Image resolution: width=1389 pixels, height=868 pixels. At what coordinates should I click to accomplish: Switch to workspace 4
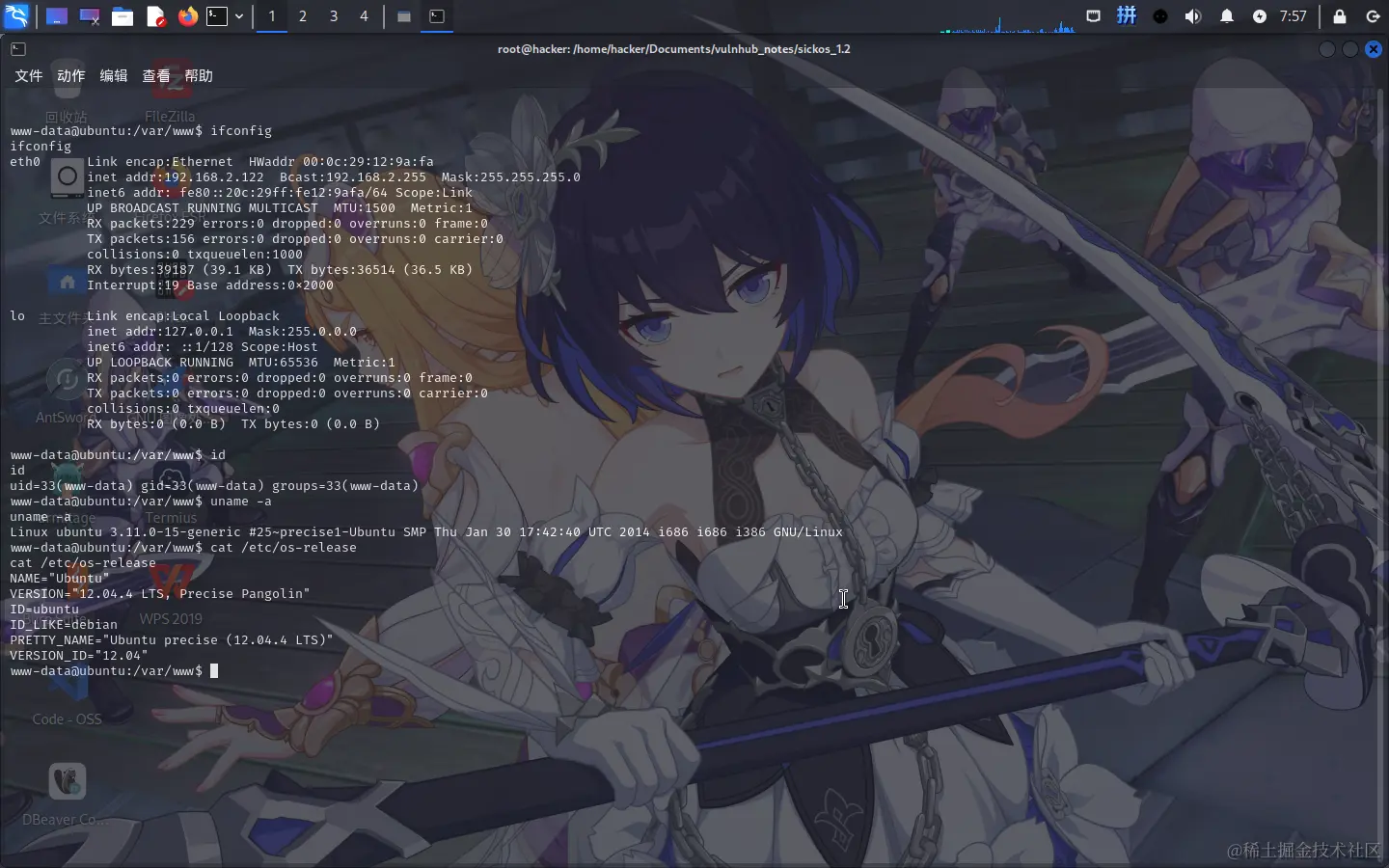pyautogui.click(x=364, y=16)
